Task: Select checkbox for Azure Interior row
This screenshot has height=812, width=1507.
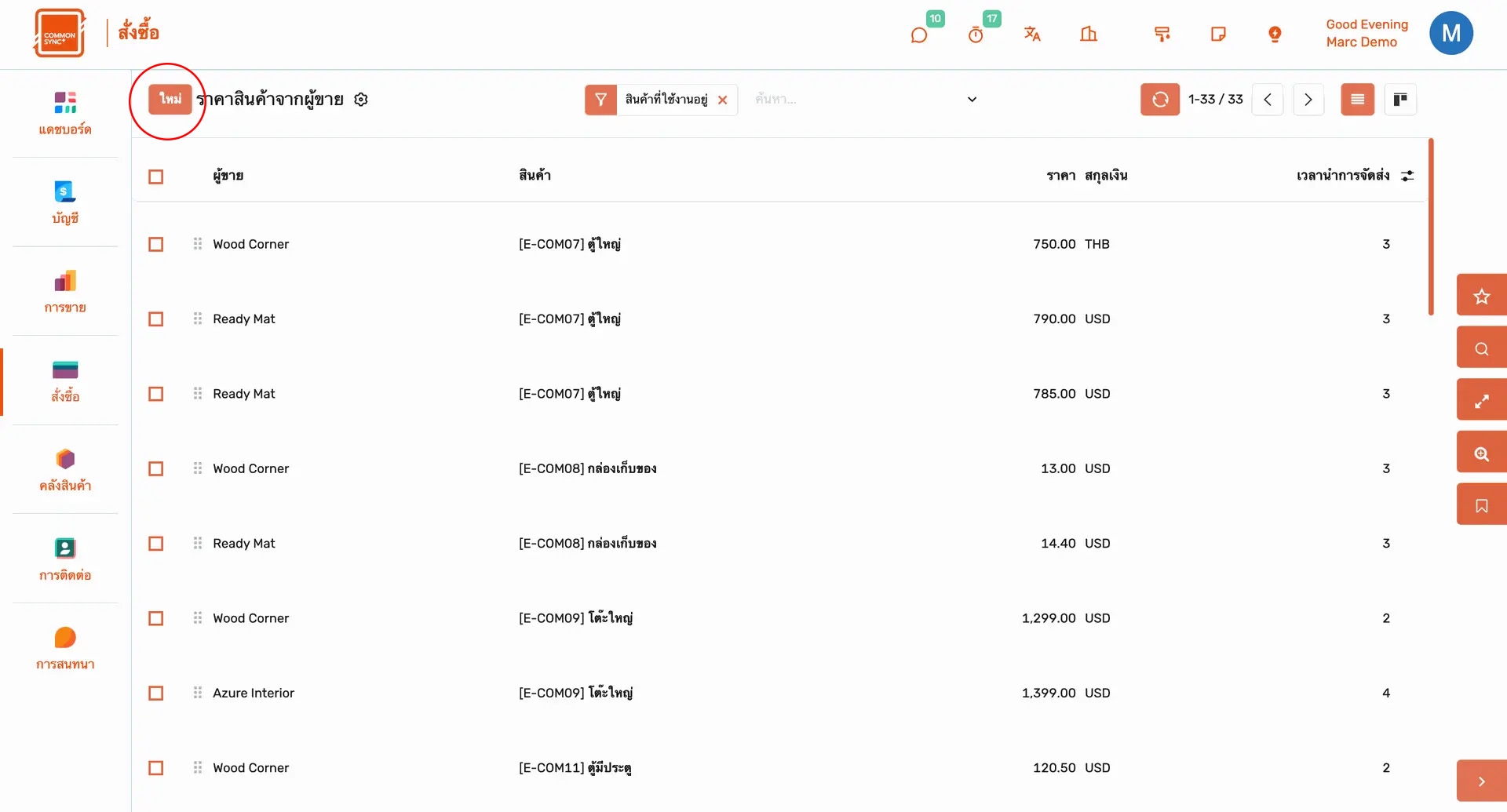Action: pos(156,694)
